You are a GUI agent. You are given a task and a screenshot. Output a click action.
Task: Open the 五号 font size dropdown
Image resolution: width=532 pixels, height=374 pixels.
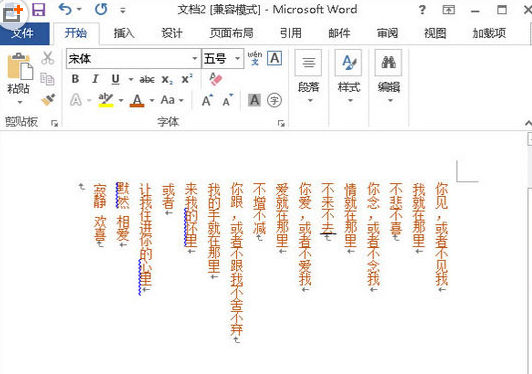[238, 59]
